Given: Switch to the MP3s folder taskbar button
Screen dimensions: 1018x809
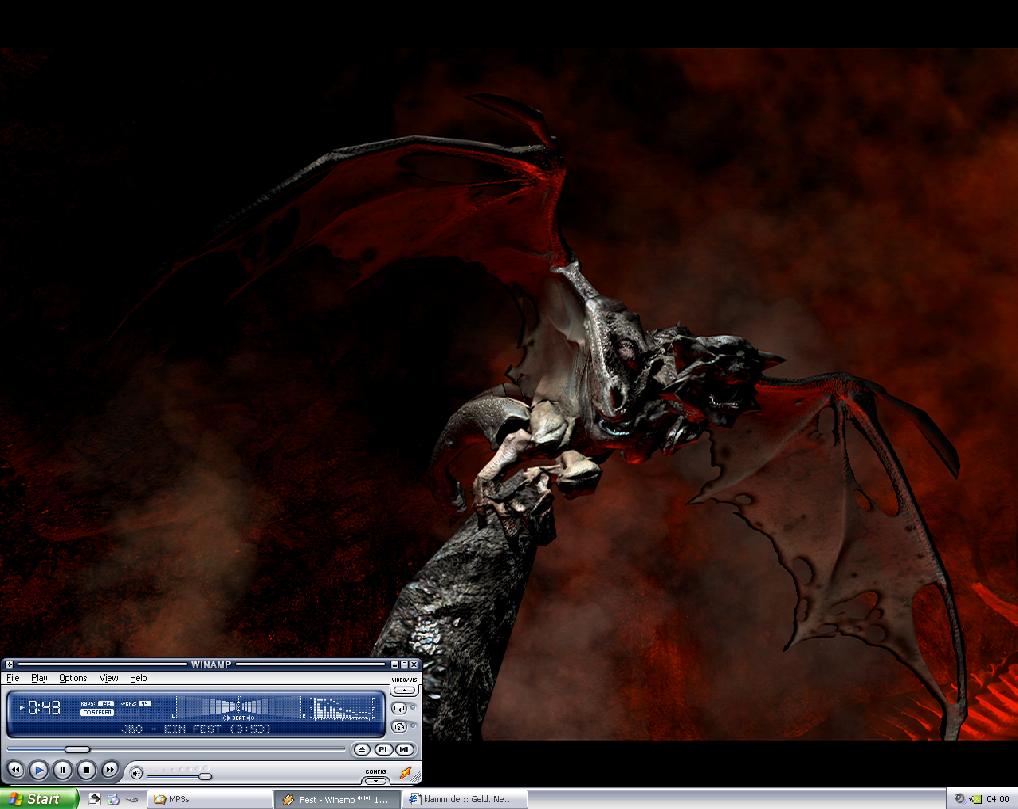Looking at the screenshot, I should pyautogui.click(x=210, y=799).
